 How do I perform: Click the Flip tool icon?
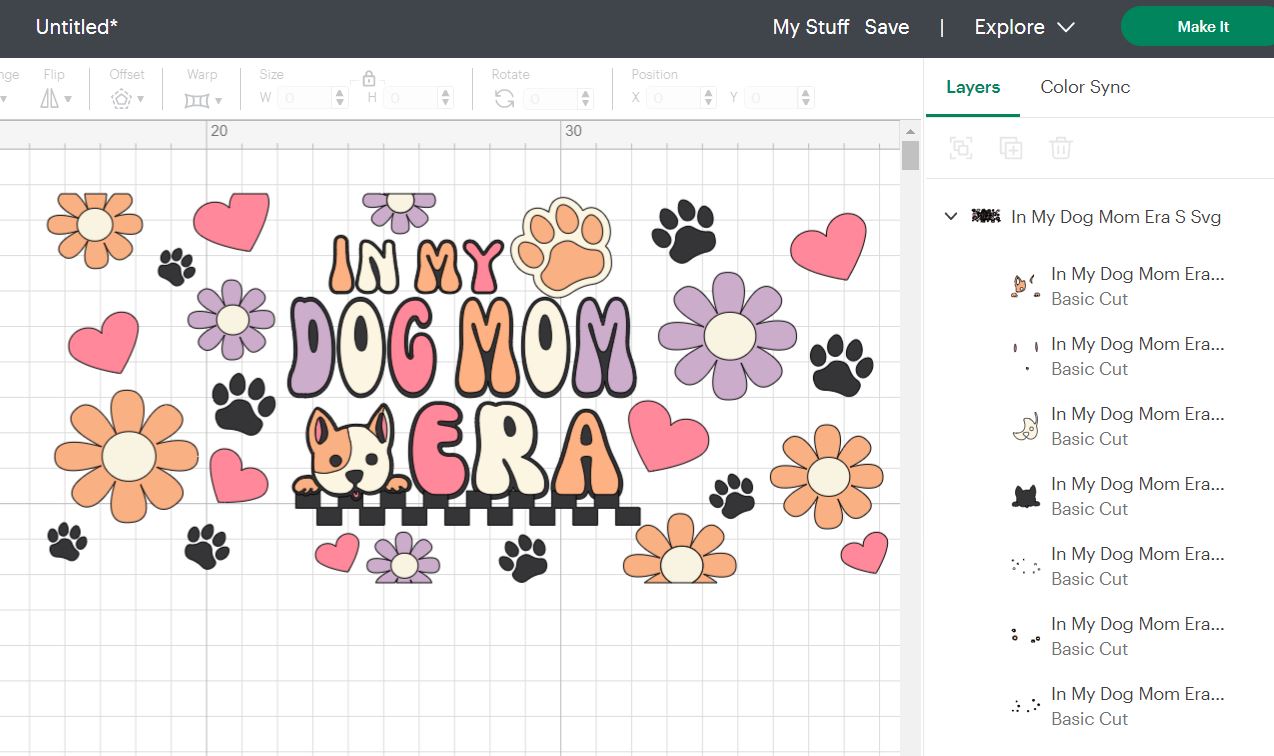coord(50,98)
